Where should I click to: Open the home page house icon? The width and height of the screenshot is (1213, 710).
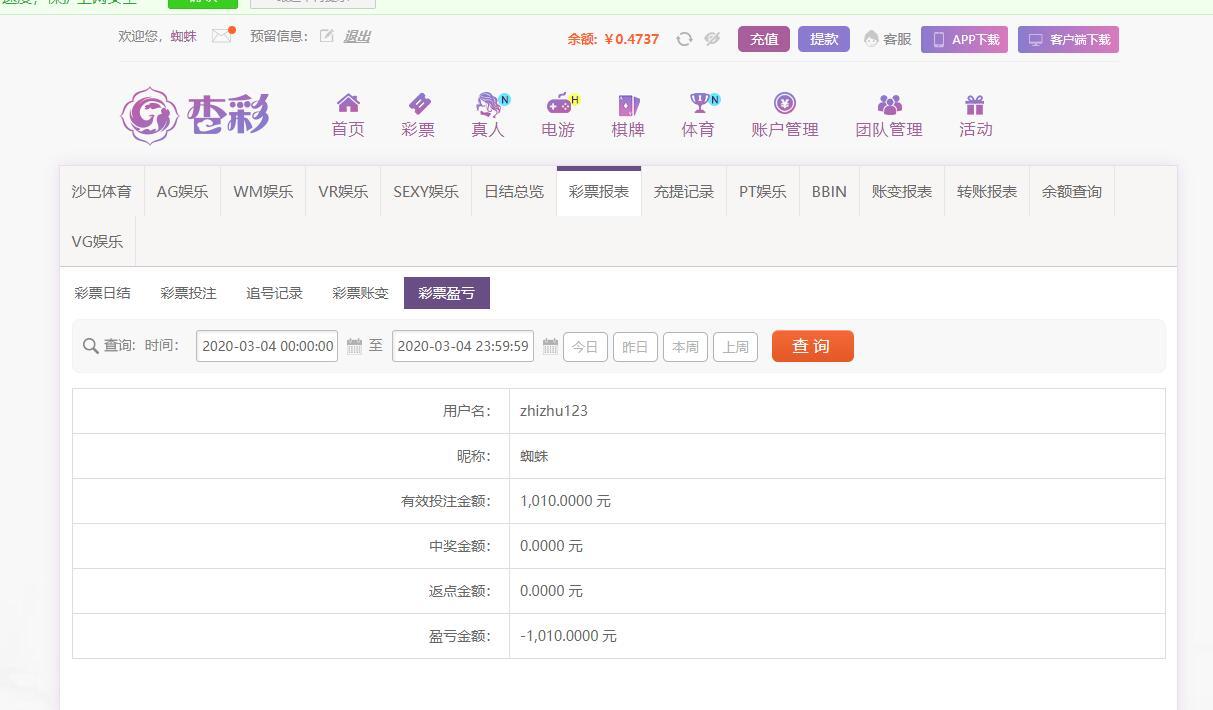click(x=348, y=104)
